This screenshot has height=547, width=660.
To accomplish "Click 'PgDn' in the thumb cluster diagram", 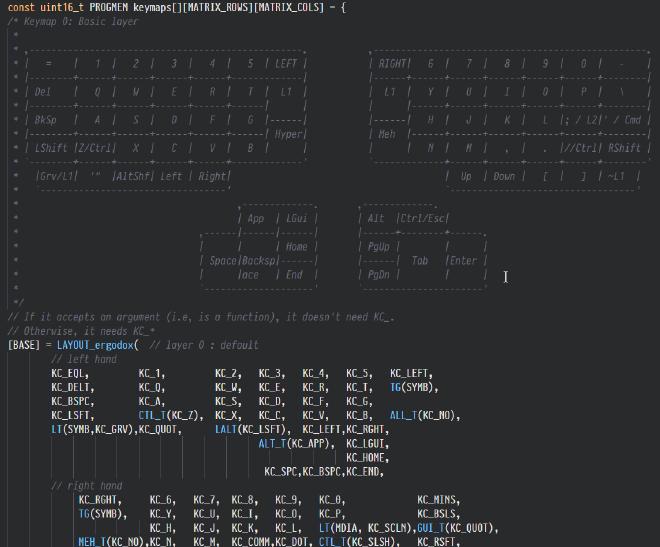I will click(378, 275).
